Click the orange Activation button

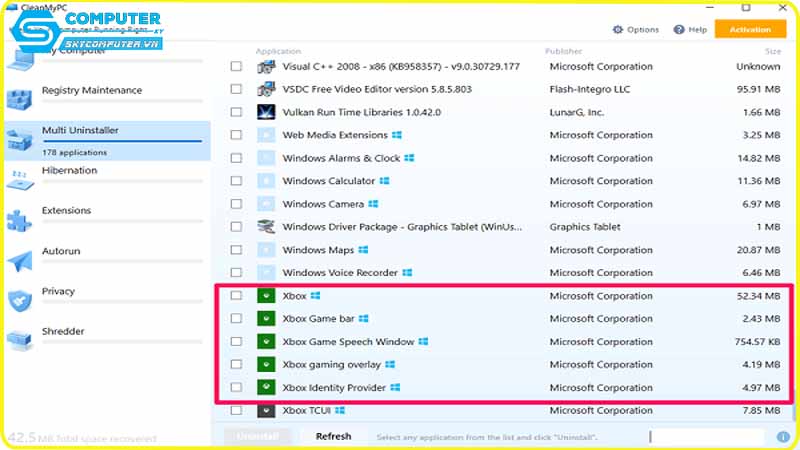(750, 30)
